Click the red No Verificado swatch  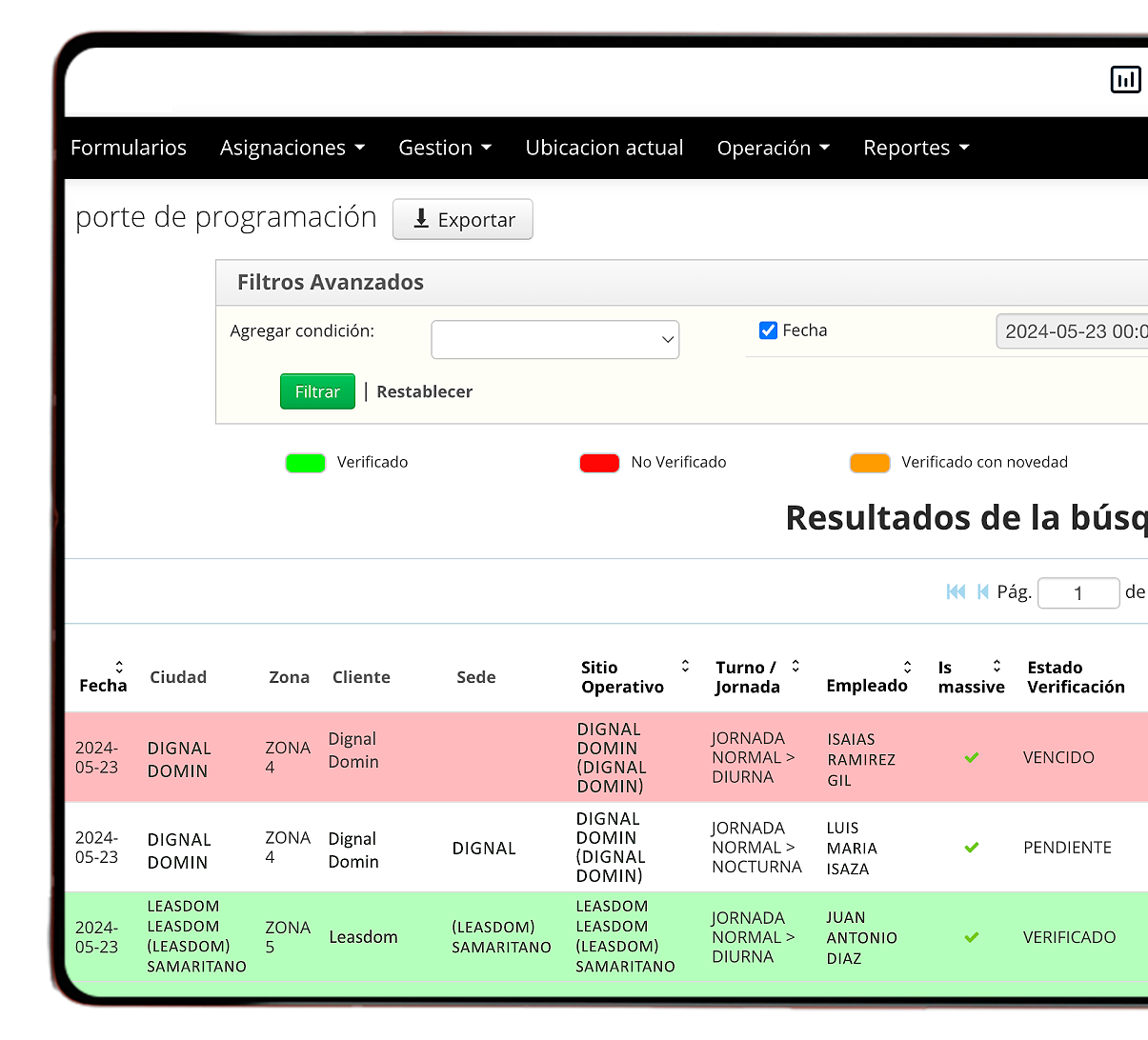pos(599,463)
